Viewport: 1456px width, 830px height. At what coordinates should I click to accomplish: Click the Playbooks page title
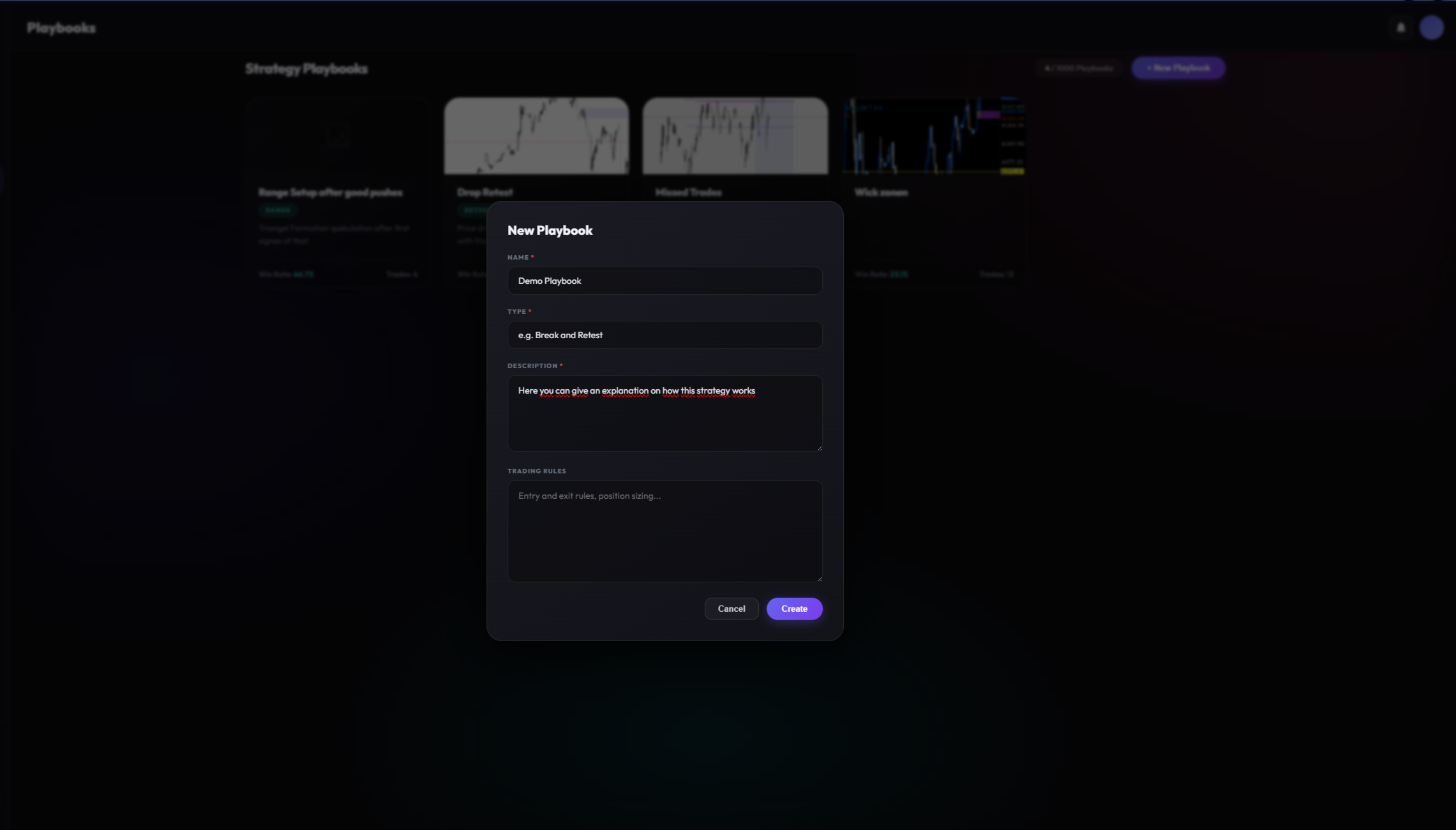[61, 28]
